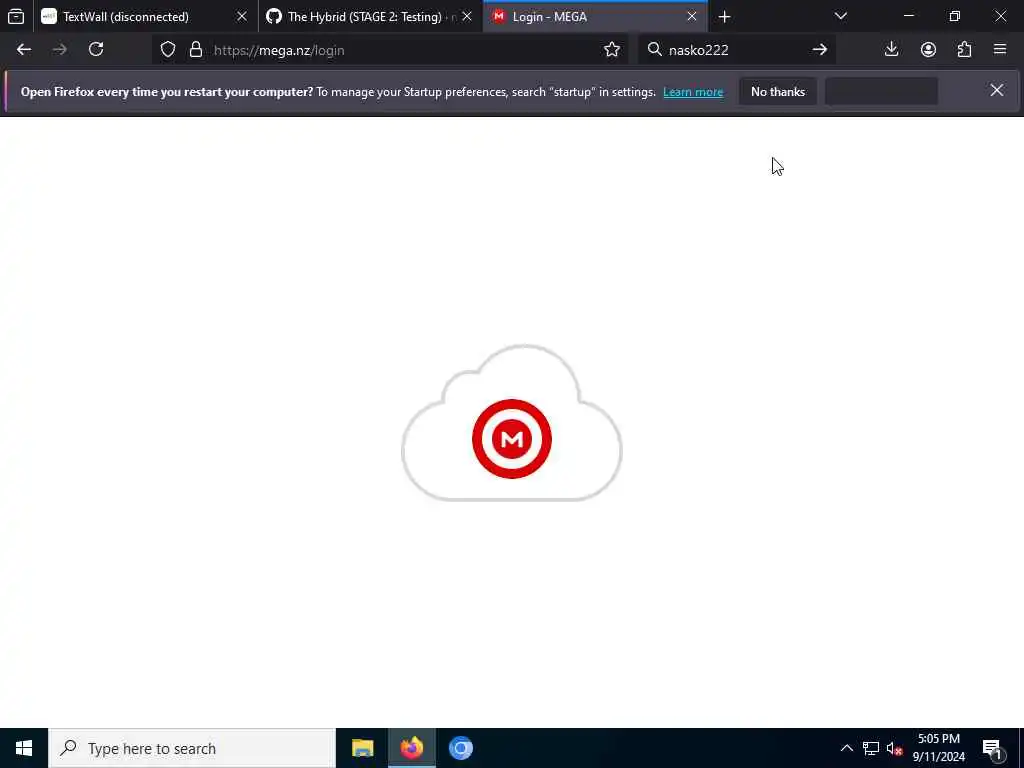Go forward one page
Screen dimensions: 1024x768
tap(59, 50)
